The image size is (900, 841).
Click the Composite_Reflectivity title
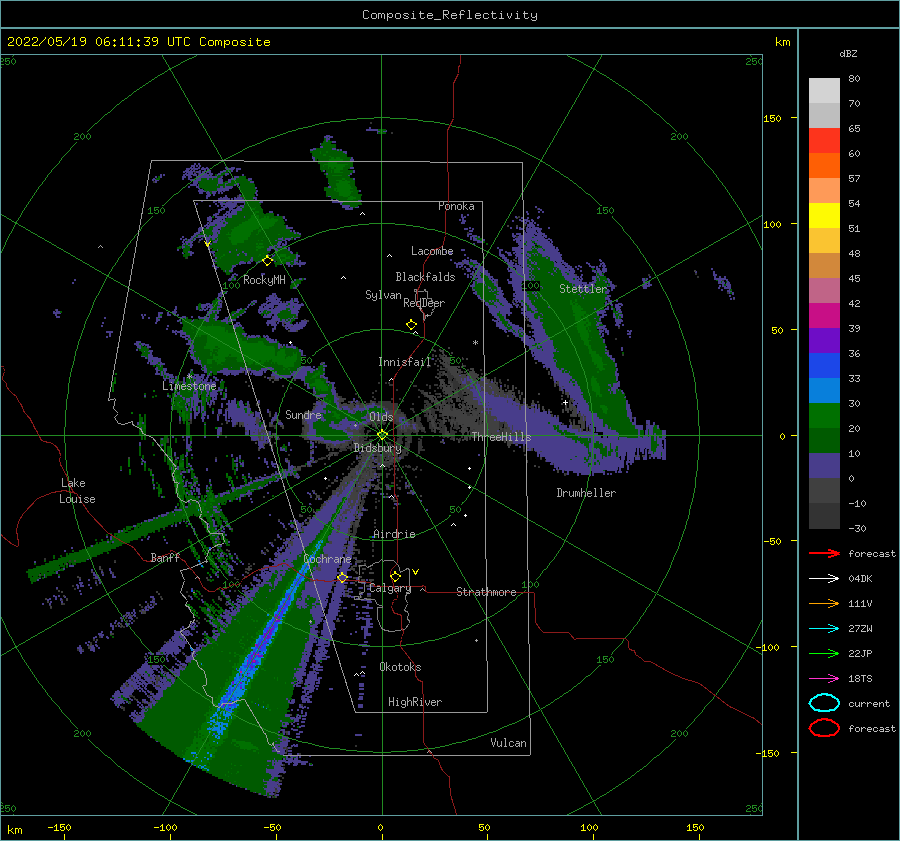pyautogui.click(x=450, y=15)
